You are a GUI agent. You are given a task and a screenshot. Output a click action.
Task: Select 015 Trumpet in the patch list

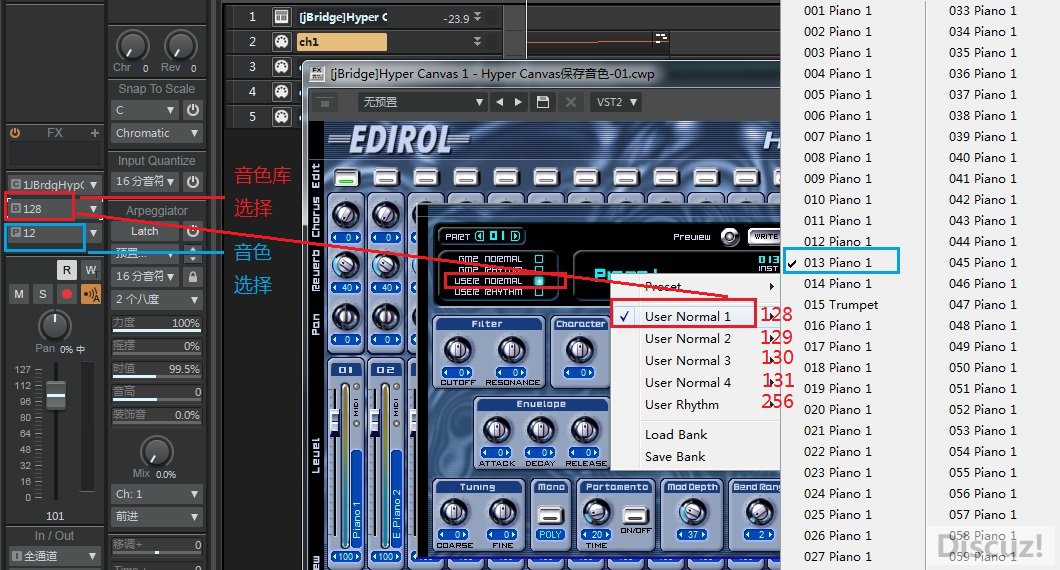point(841,304)
